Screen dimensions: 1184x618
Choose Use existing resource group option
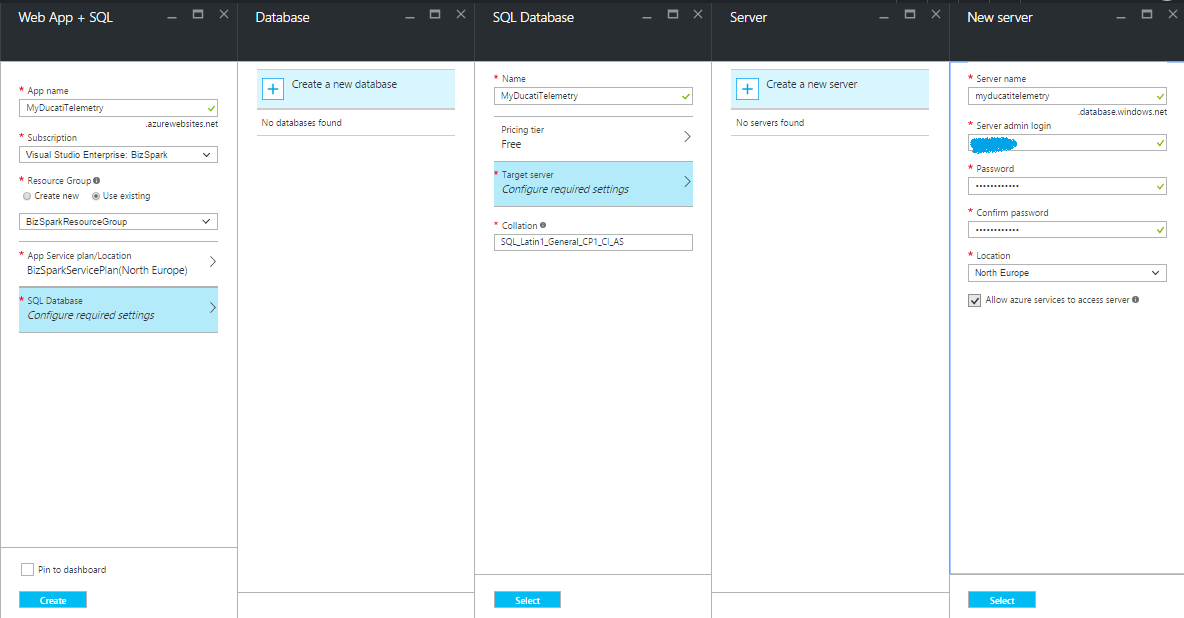[x=96, y=196]
